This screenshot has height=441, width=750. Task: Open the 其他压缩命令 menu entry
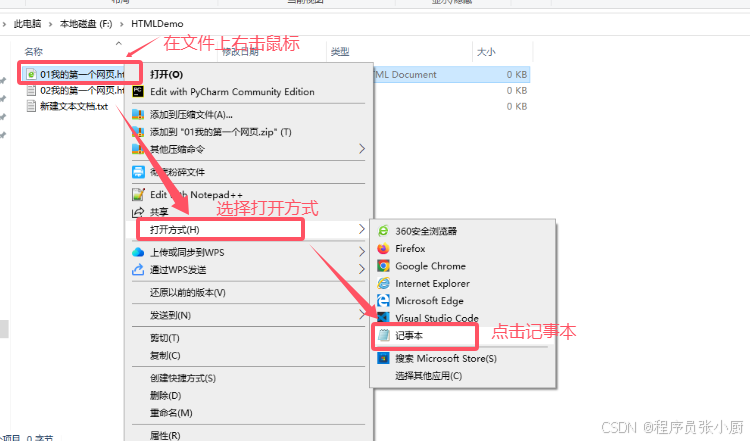pyautogui.click(x=248, y=149)
